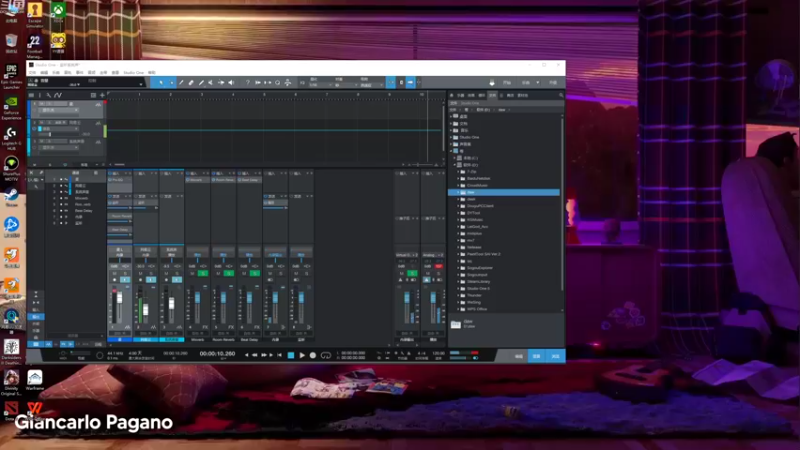Click the Edit view button at bottom right
Viewport: 800px width, 450px height.
click(x=518, y=356)
